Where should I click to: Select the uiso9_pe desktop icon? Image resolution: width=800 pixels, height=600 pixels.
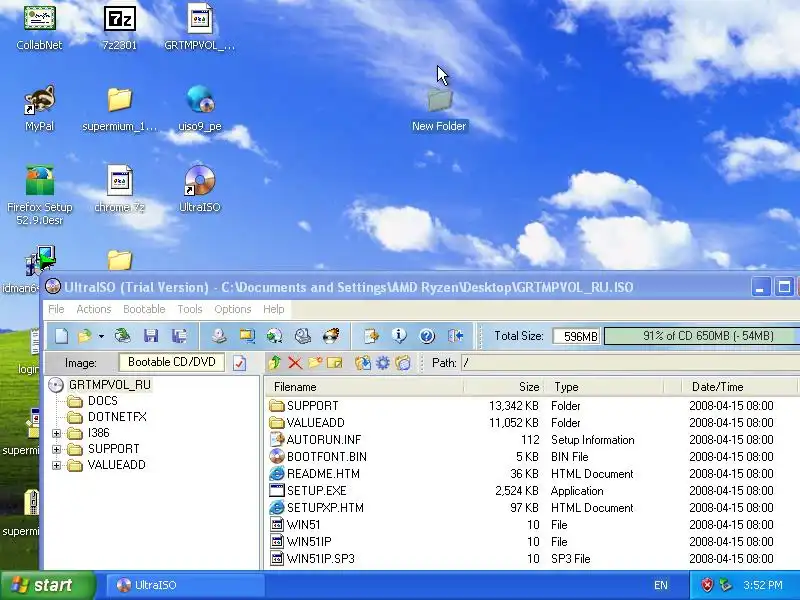coord(199,108)
